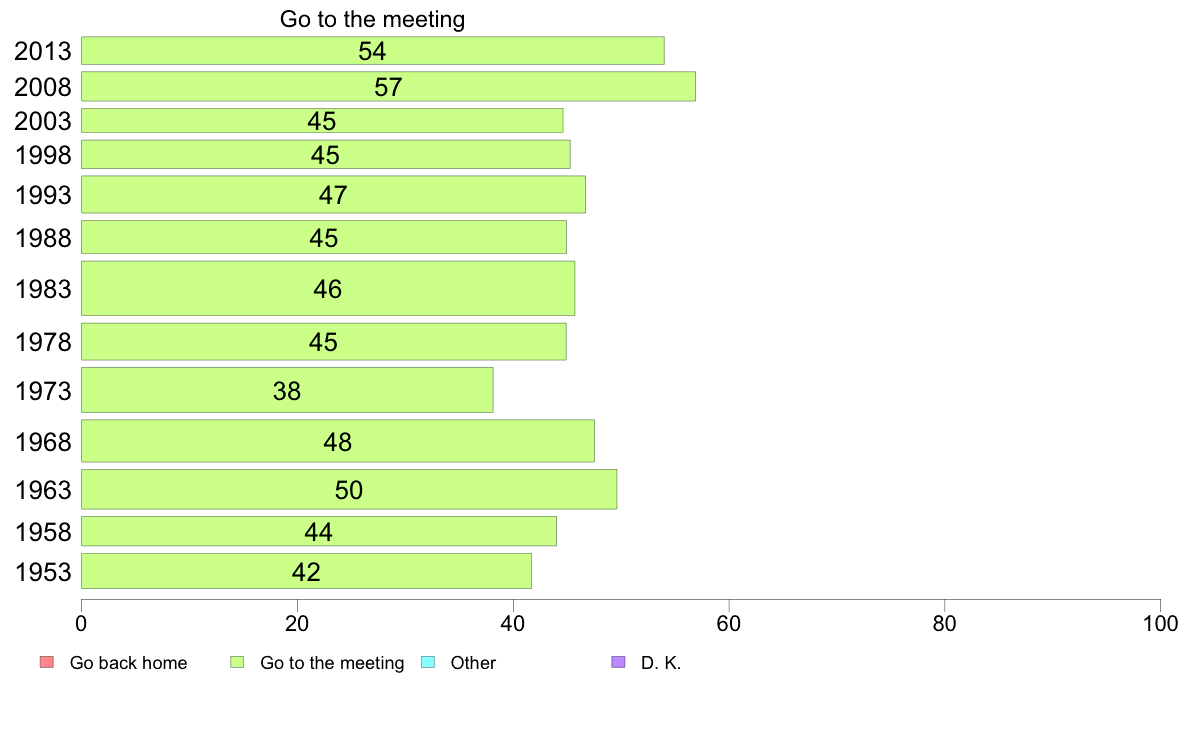Click the 2003 year axis label
Viewport: 1188px width, 736px height.
42,121
